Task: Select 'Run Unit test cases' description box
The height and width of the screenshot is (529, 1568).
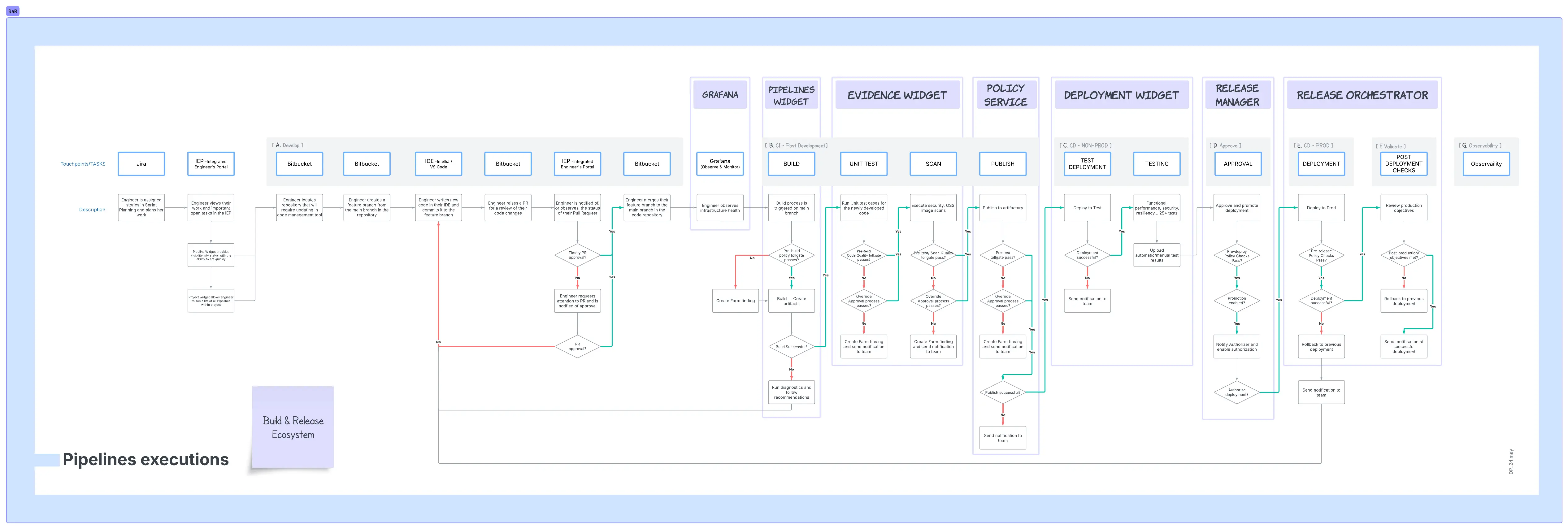Action: point(864,208)
